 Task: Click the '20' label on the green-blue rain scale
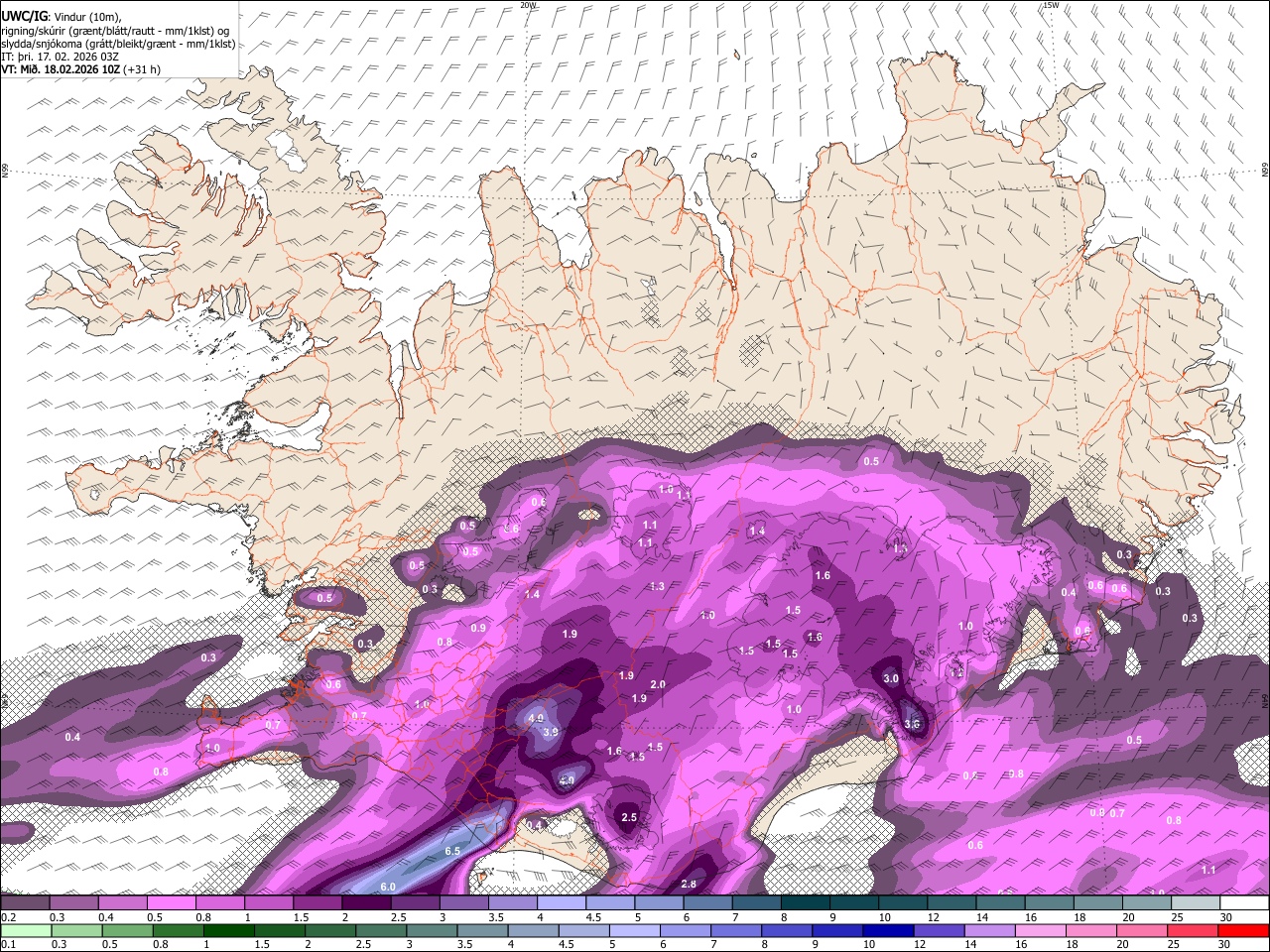(x=1123, y=945)
